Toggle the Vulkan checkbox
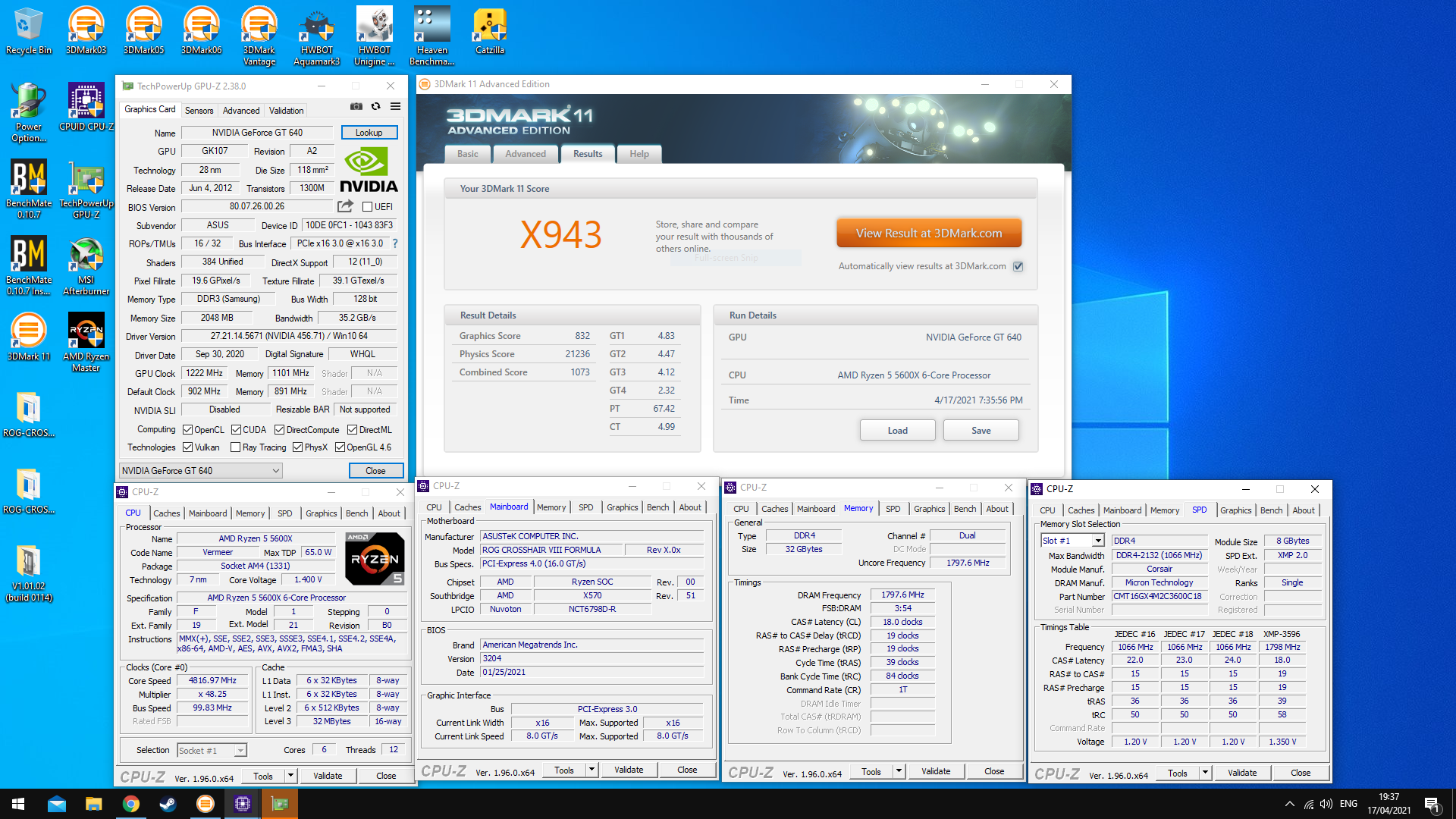 click(x=187, y=447)
